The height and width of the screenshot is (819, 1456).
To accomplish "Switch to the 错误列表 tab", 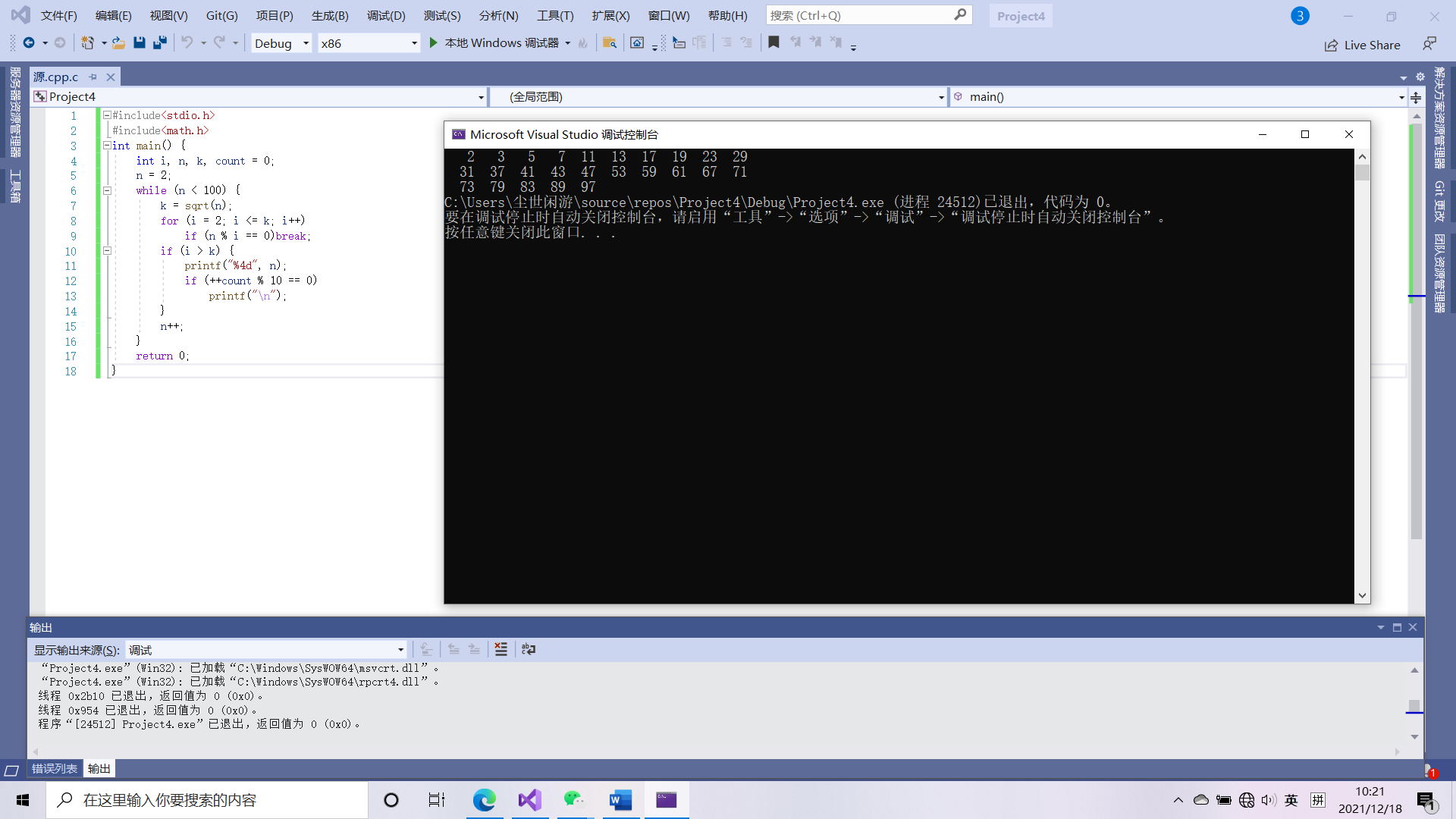I will click(x=55, y=768).
